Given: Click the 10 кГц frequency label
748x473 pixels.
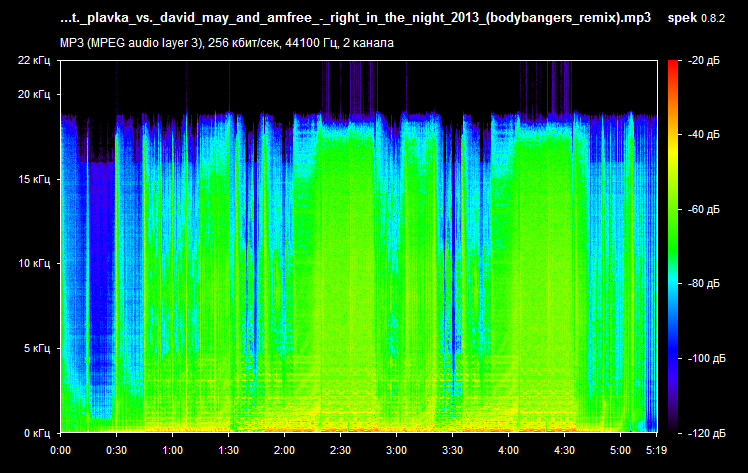Looking at the screenshot, I should pyautogui.click(x=34, y=263).
